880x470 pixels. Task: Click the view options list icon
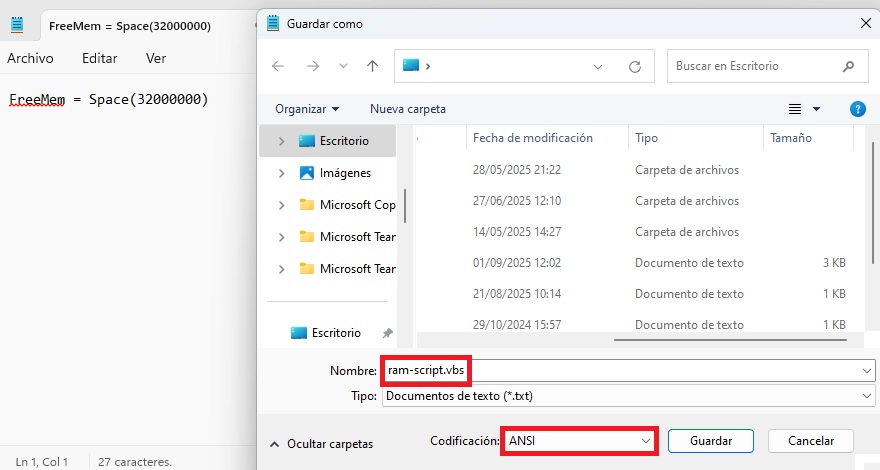coord(796,108)
